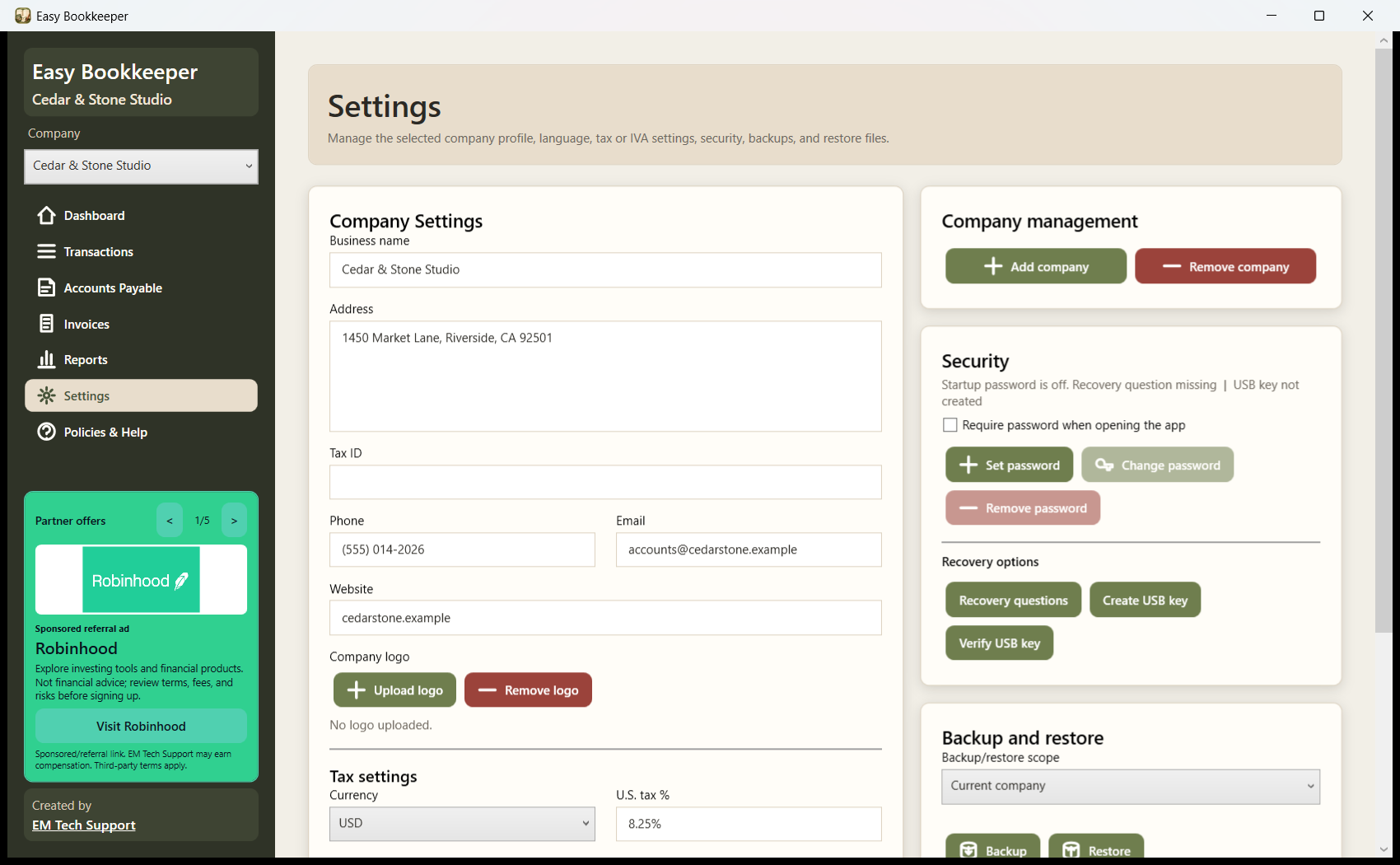Click the Easy Bookkeeper app icon in title bar

coord(23,16)
